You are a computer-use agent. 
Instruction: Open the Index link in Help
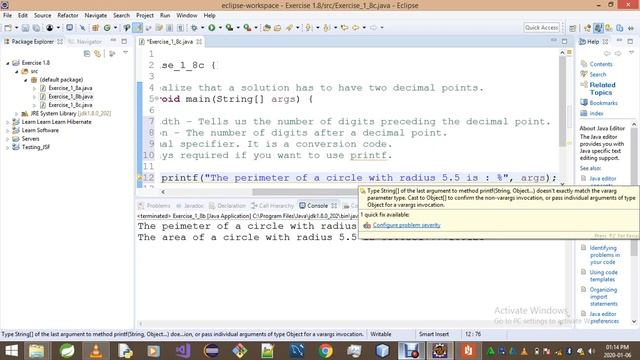596,113
